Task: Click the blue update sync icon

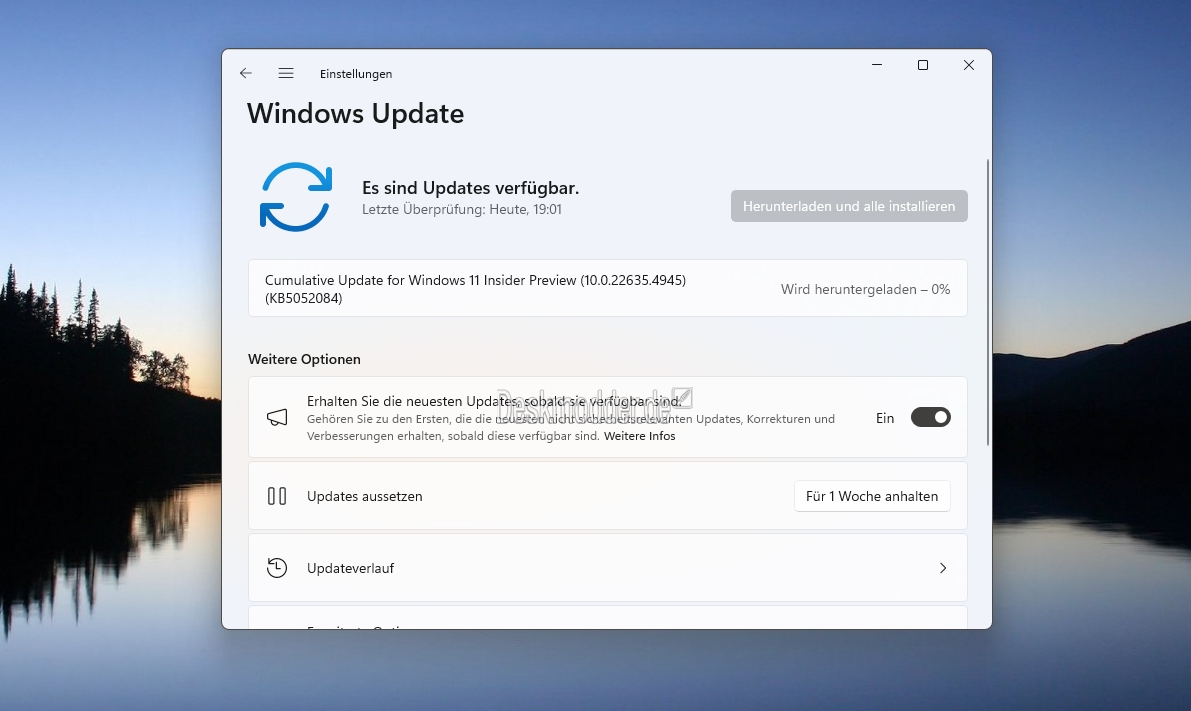Action: coord(296,197)
